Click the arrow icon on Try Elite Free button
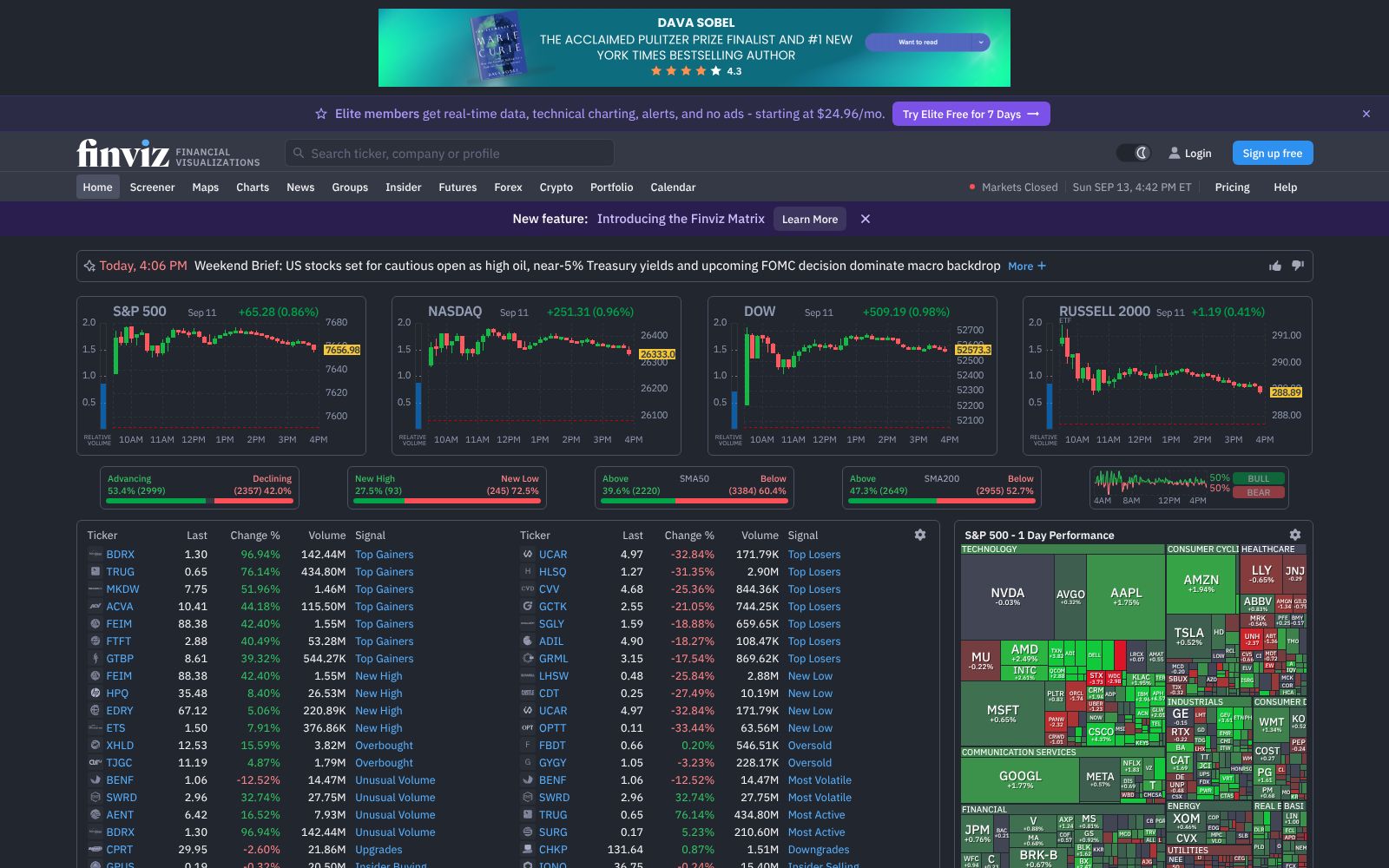Viewport: 1389px width, 868px height. [1033, 114]
